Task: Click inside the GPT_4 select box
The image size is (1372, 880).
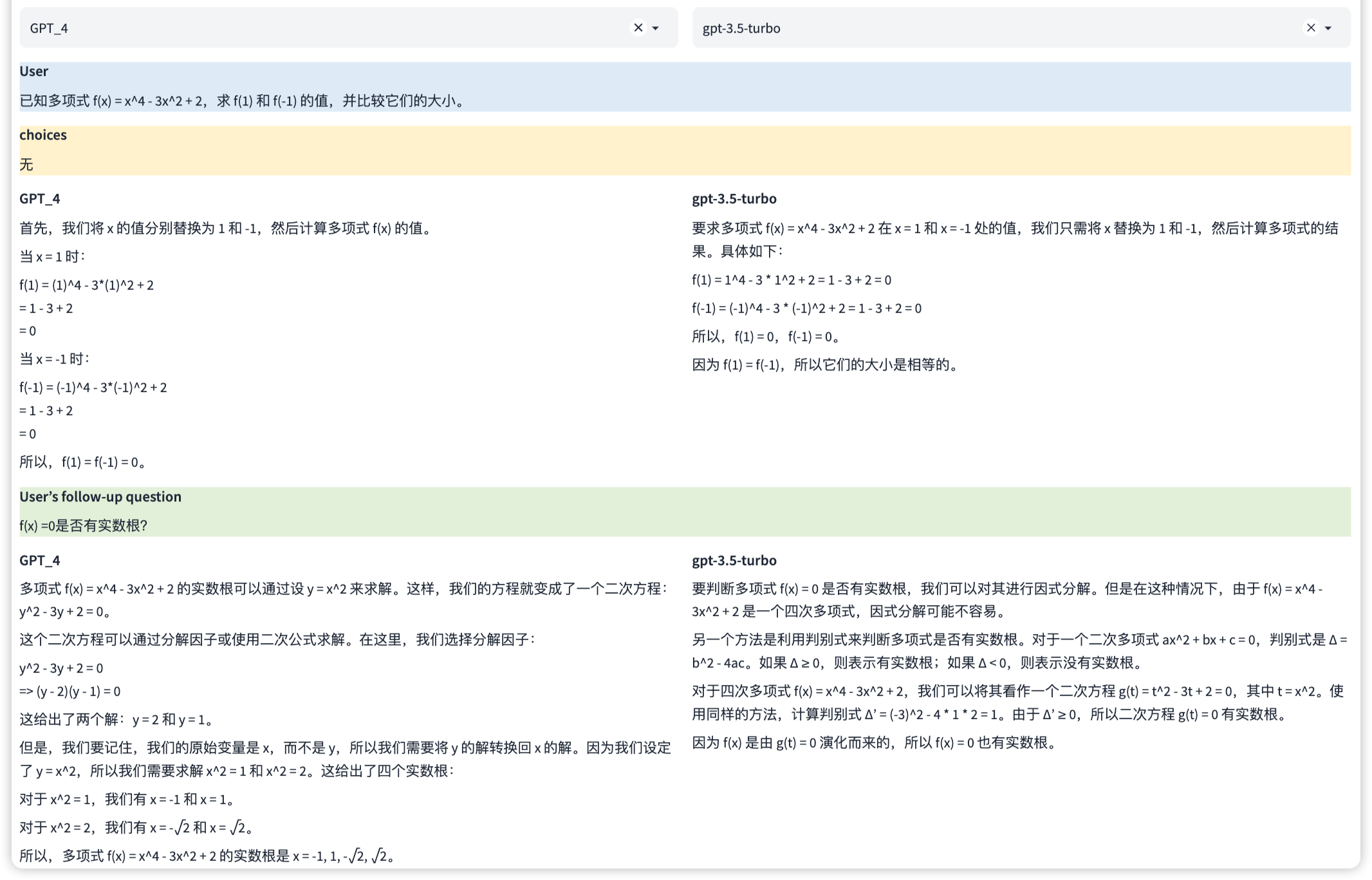Action: click(322, 28)
